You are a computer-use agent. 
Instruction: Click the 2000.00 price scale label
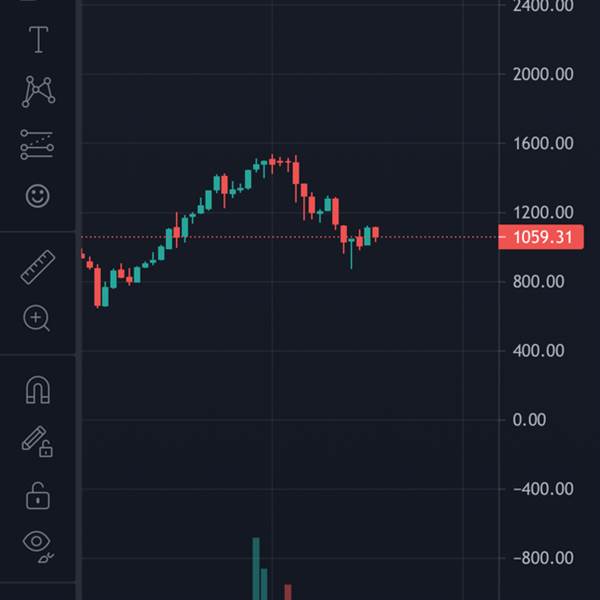pyautogui.click(x=543, y=74)
